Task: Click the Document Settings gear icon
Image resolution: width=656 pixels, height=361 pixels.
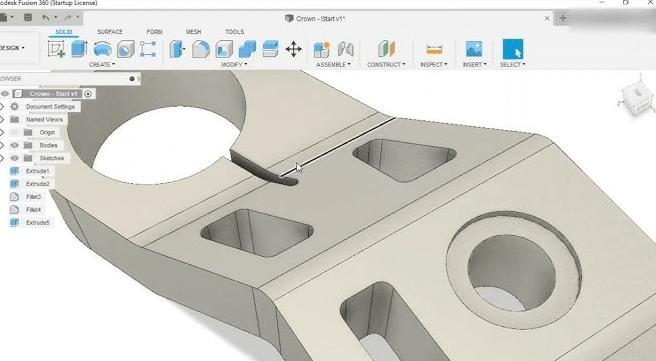Action: point(15,107)
